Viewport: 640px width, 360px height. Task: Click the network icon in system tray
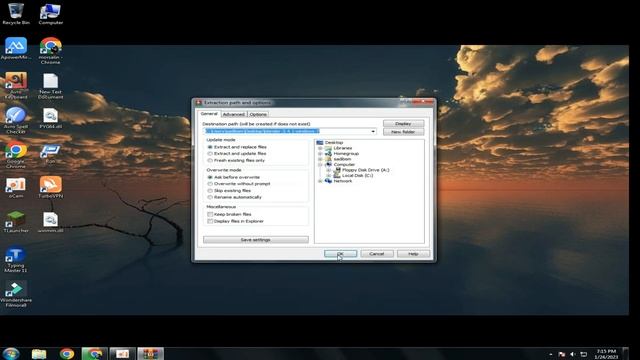point(584,354)
